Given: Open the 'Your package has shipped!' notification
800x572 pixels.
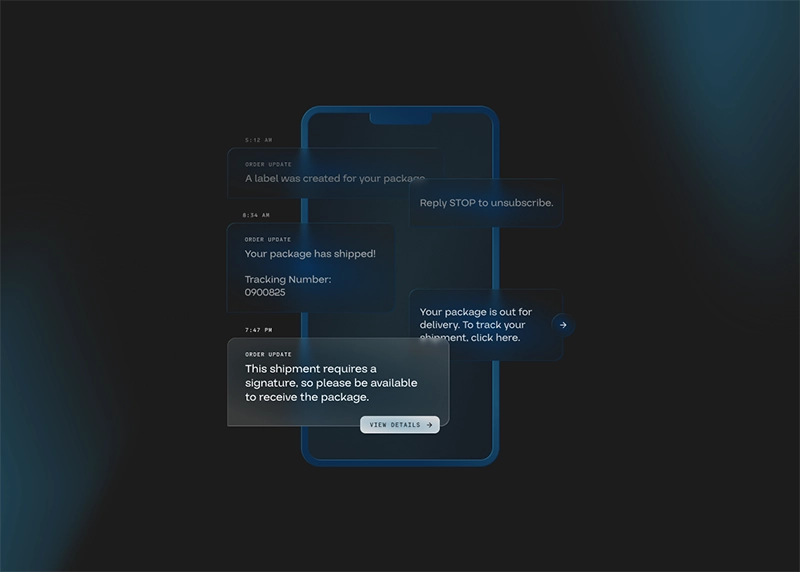Looking at the screenshot, I should [x=310, y=267].
